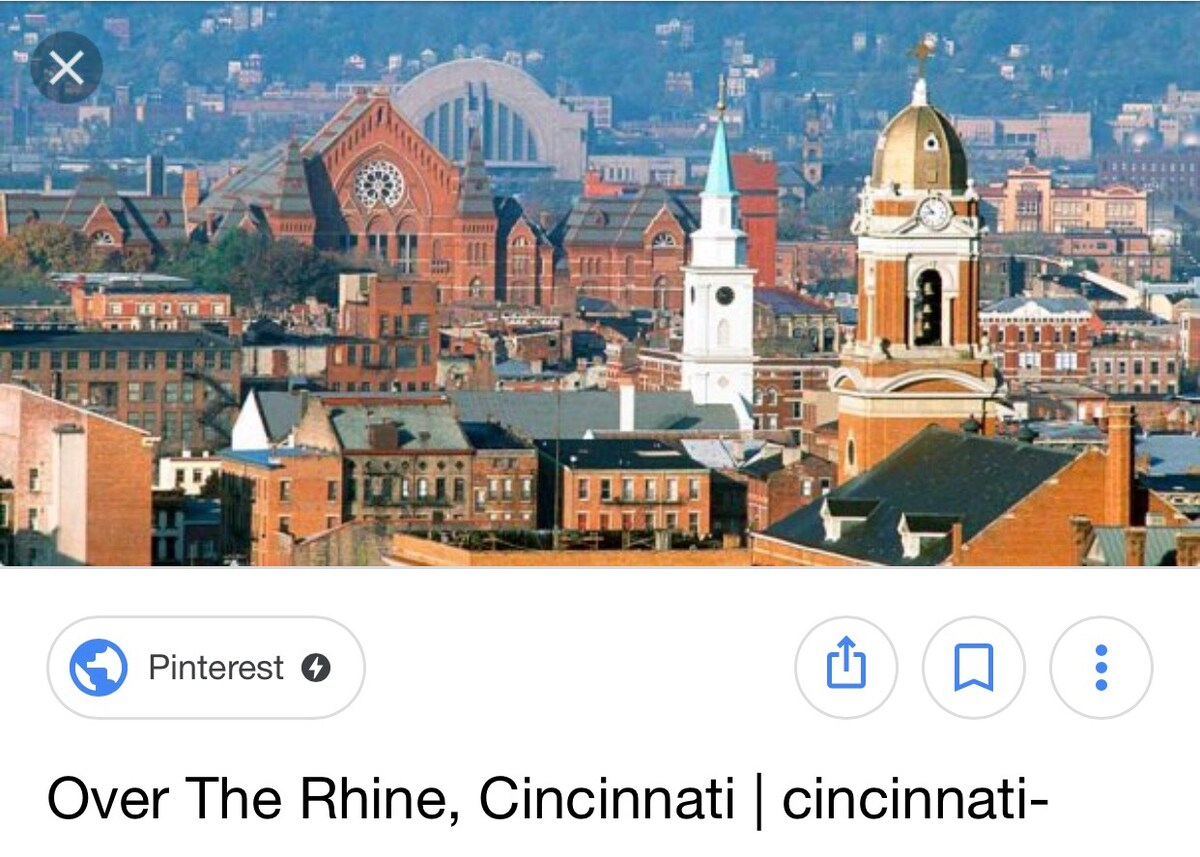
Task: Click the rose window on the red Music Hall
Action: click(379, 184)
